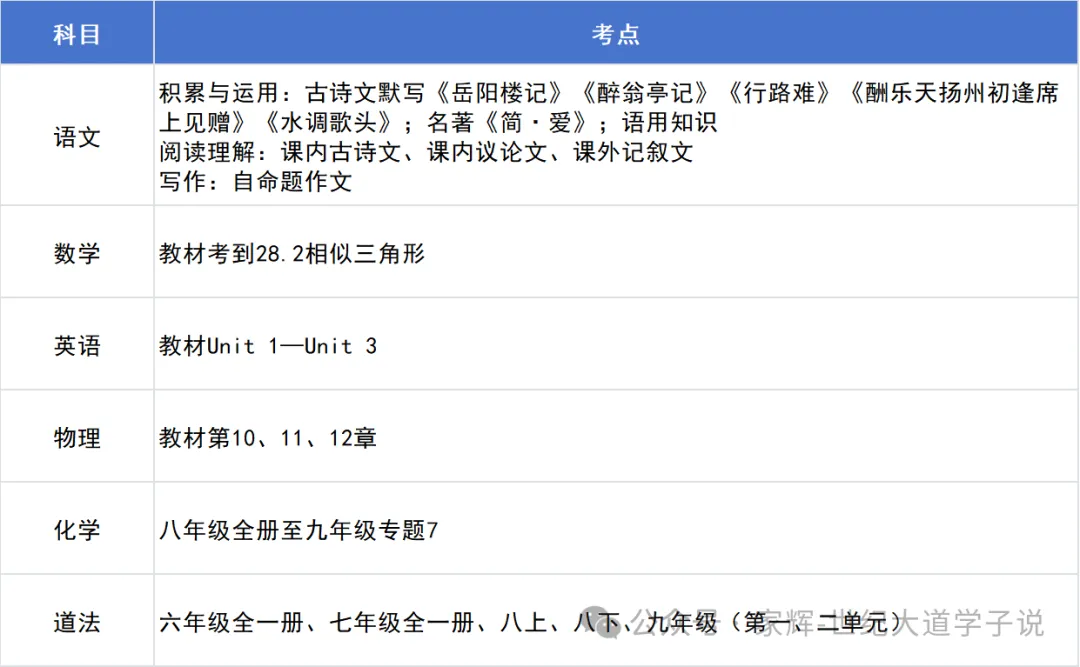This screenshot has height=667, width=1080.
Task: Click the 科目 column header
Action: (77, 32)
